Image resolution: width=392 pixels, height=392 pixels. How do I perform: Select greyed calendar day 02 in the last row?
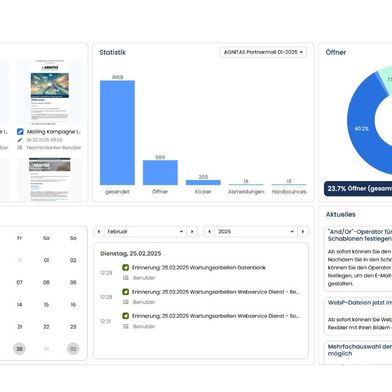pos(73,349)
